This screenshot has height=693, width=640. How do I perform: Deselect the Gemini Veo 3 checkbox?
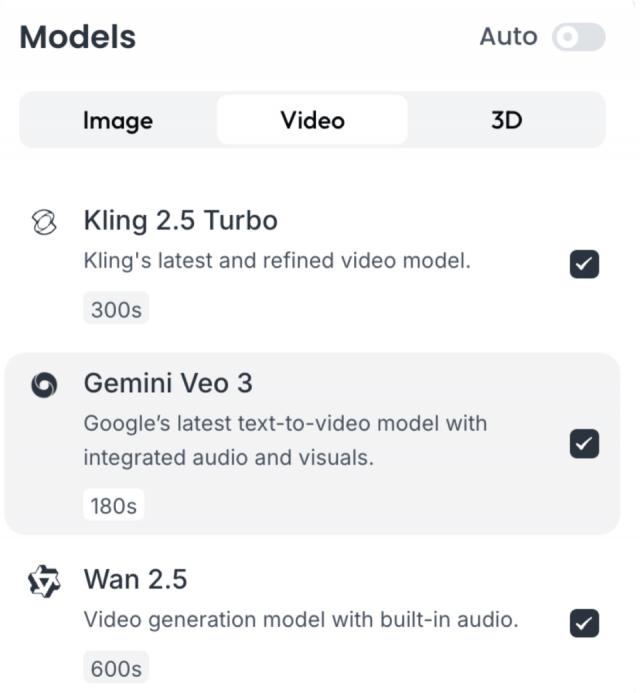pos(584,443)
